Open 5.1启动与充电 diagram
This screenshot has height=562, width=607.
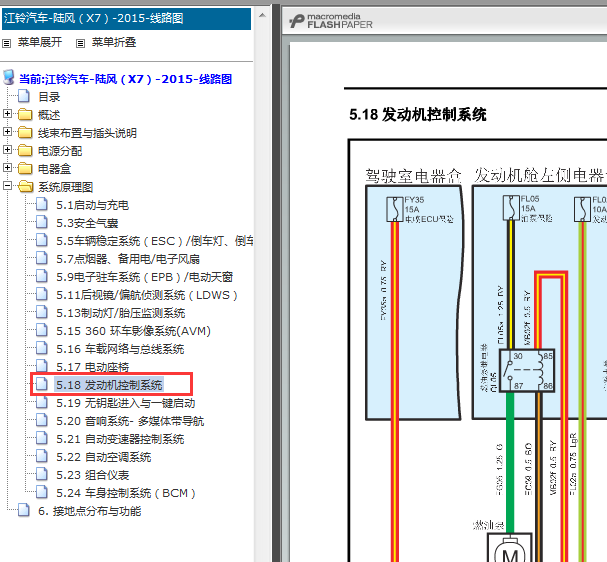[x=93, y=205]
